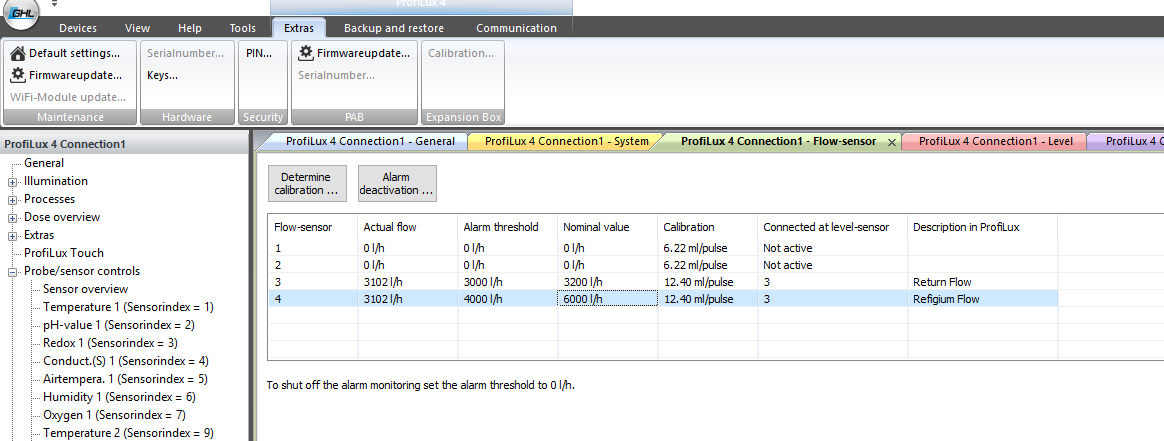This screenshot has height=441, width=1164.
Task: Select Conduct.(S) 1 sensor entry
Action: pos(125,361)
